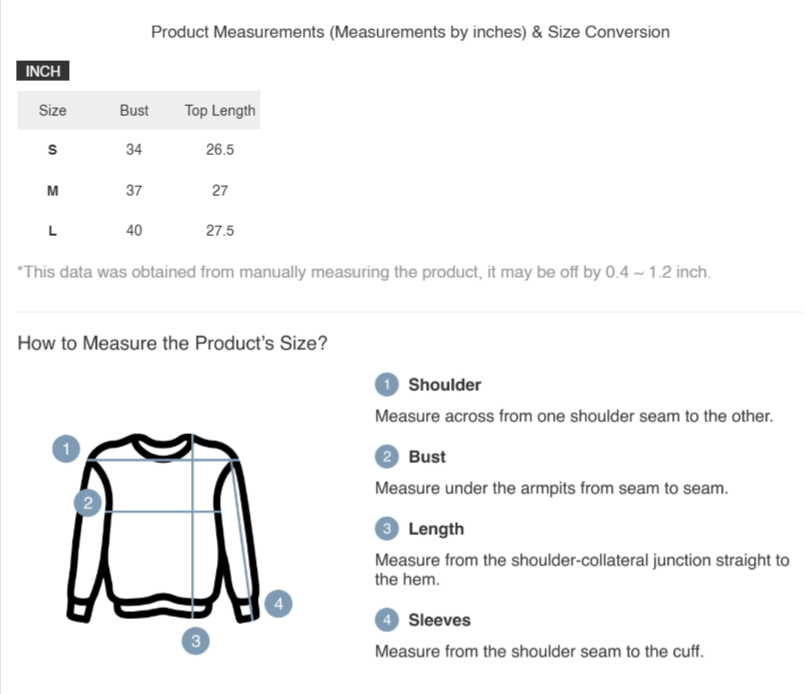Click the number 4 badge beside Sleeves

(x=387, y=621)
